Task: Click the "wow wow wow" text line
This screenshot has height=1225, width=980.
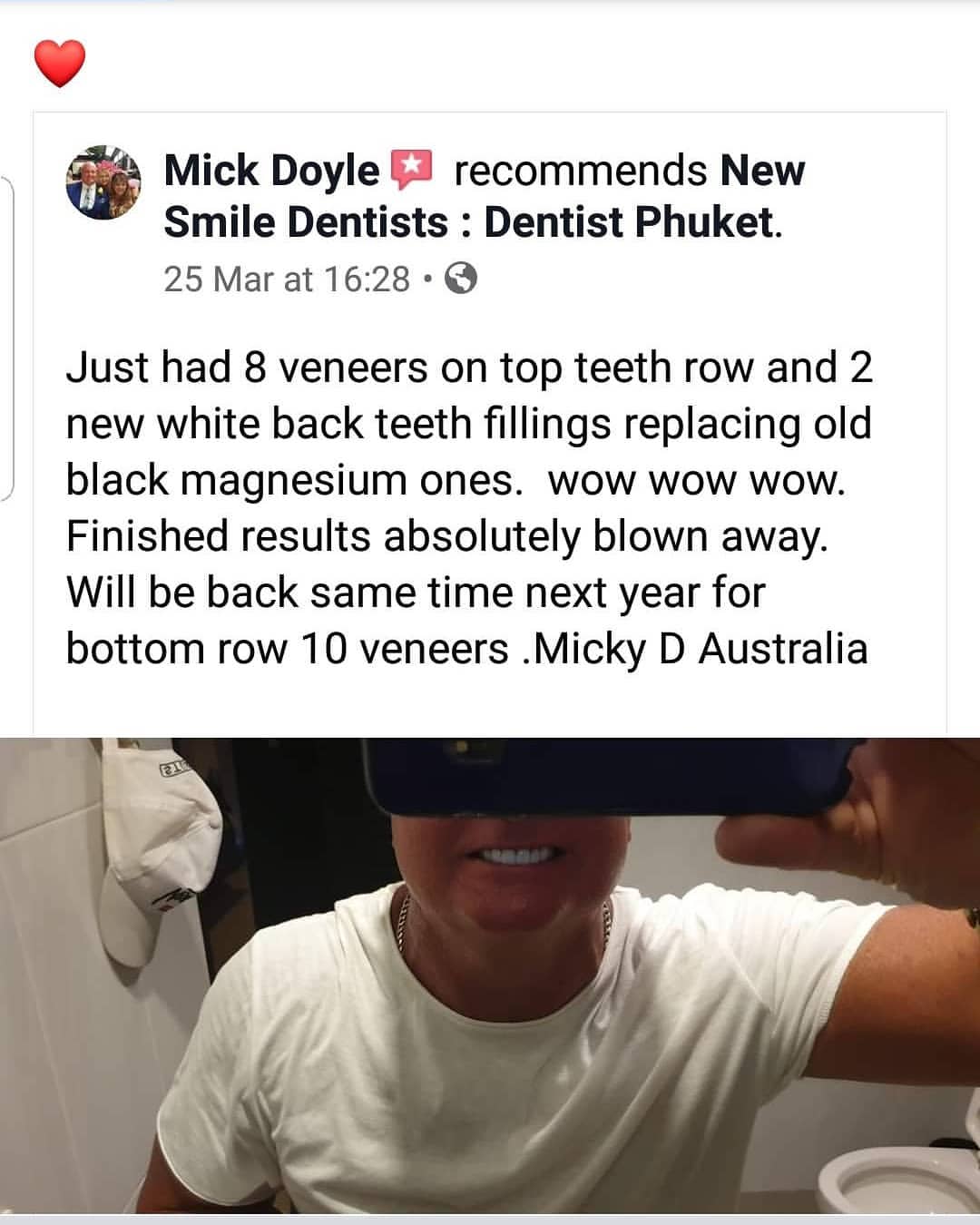Action: click(696, 480)
